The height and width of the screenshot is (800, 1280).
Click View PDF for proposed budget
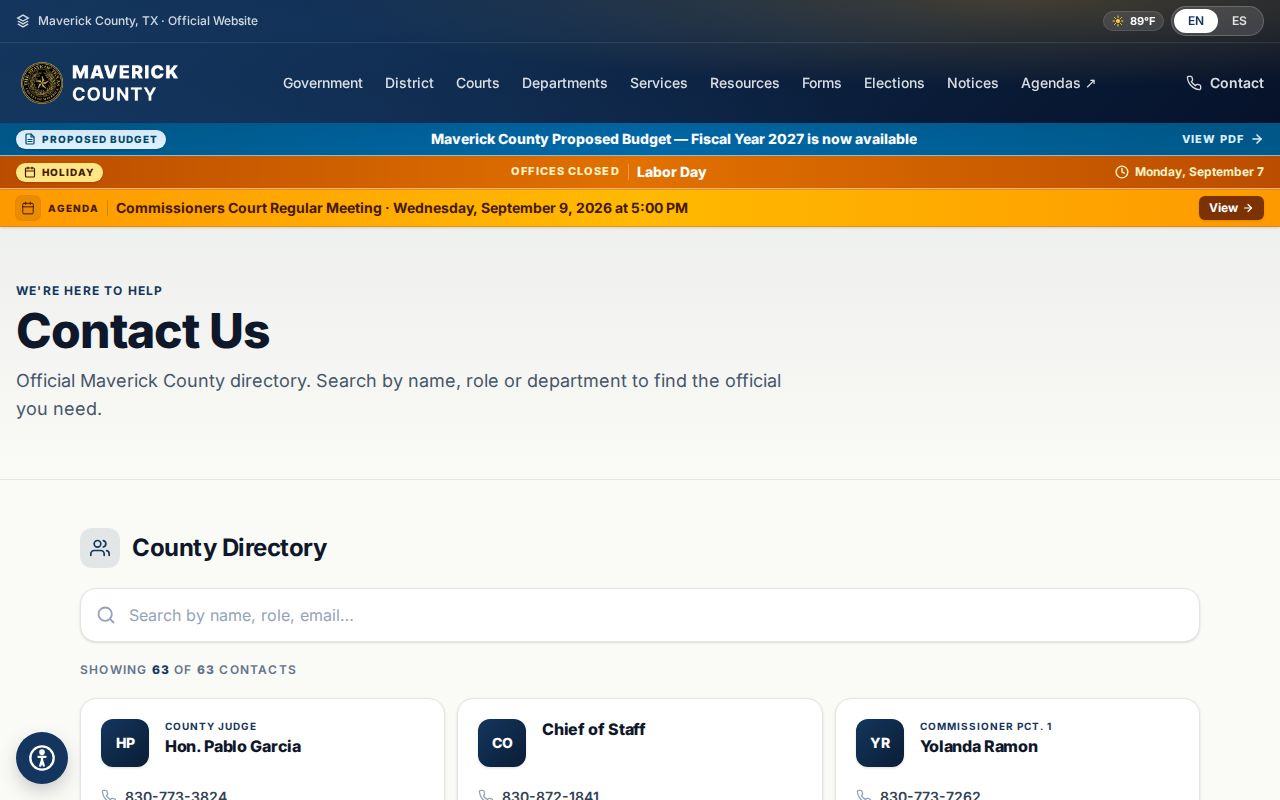tap(1223, 139)
